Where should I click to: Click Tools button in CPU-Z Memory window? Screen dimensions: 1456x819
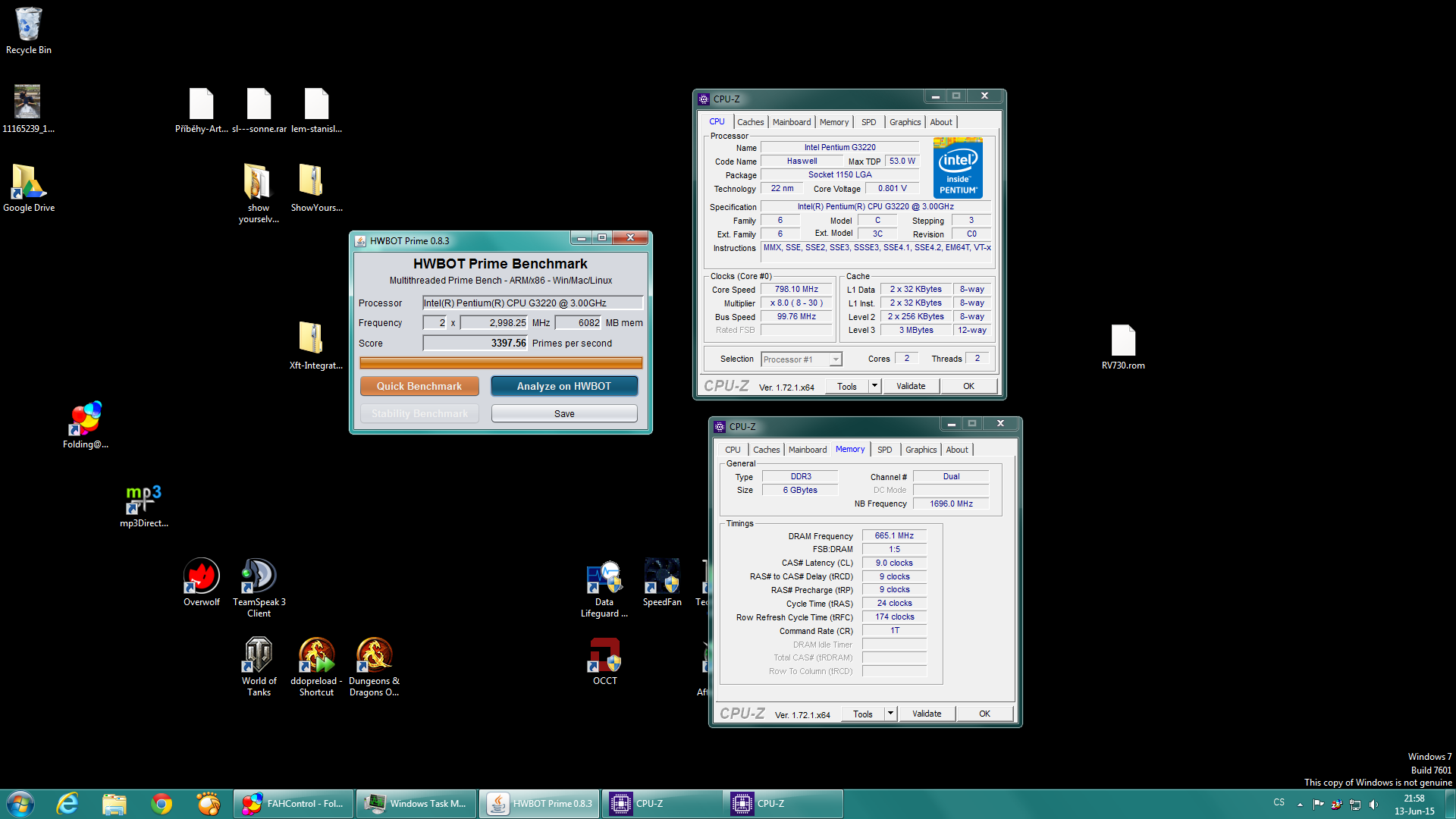click(863, 714)
